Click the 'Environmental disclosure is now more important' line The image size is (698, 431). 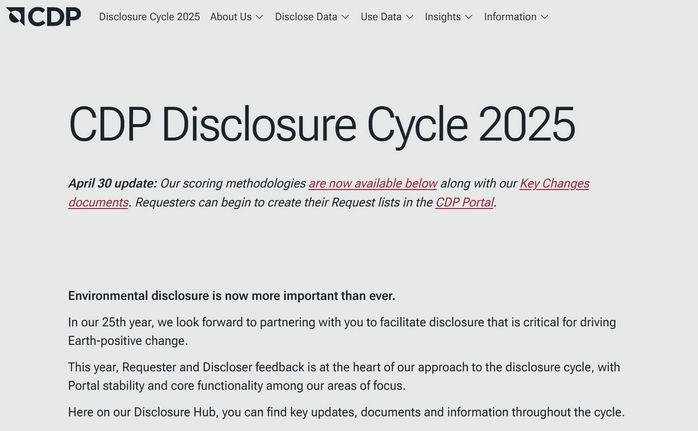[x=232, y=296]
